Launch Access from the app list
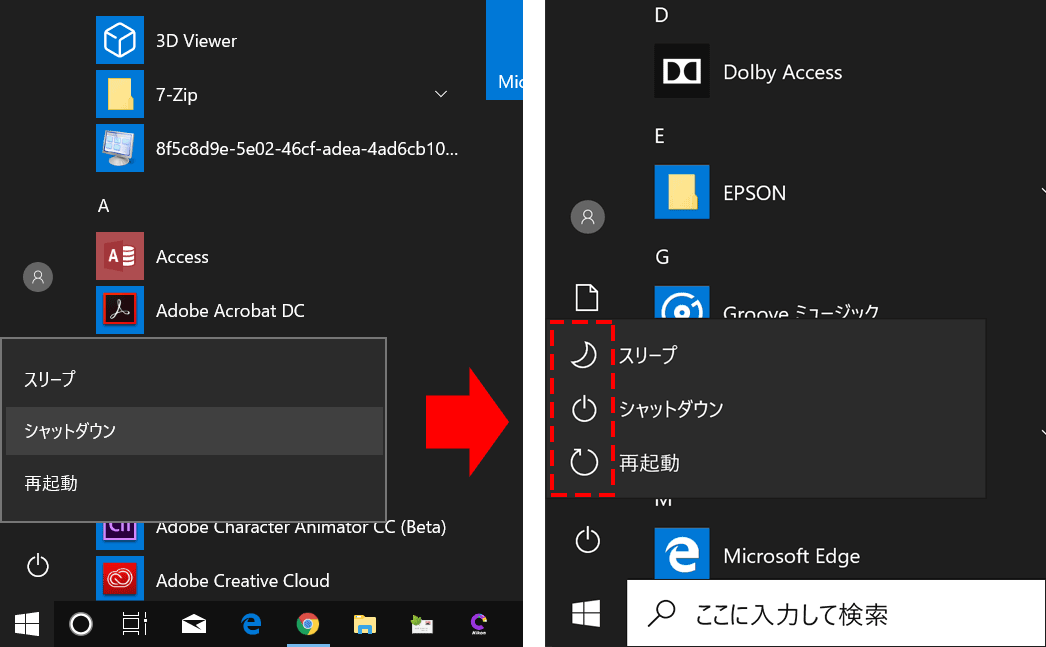Screen dimensions: 1046x647 [181, 257]
